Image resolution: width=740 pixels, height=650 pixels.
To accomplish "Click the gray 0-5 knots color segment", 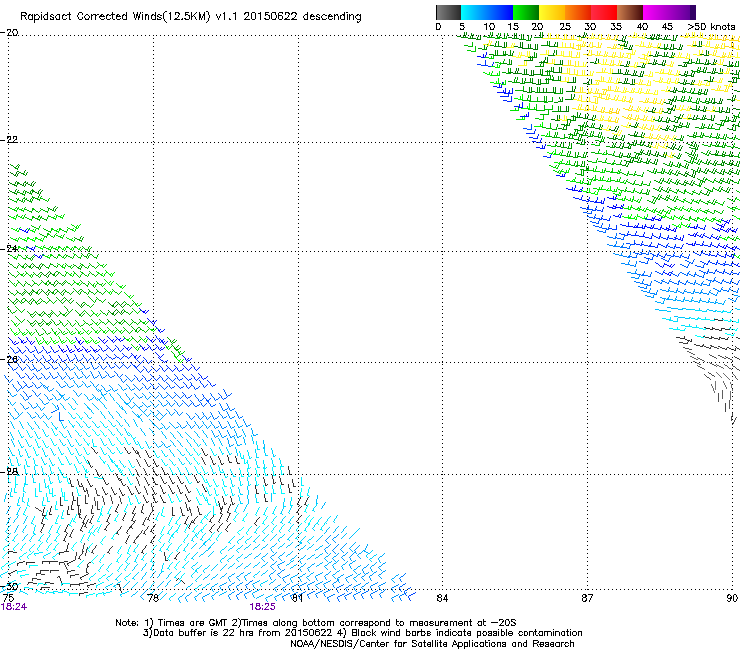I will click(x=448, y=12).
